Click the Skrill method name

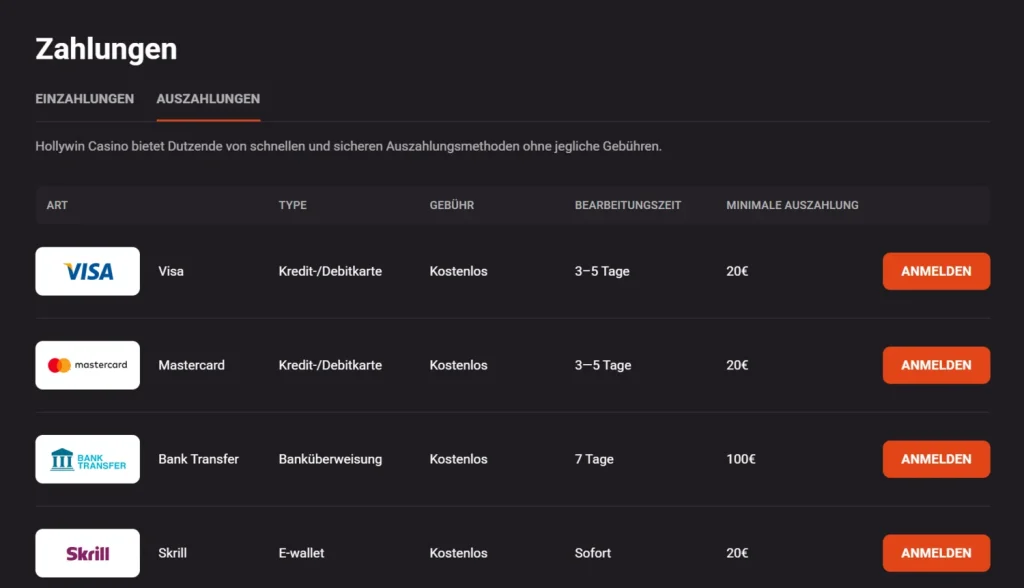pyautogui.click(x=172, y=553)
